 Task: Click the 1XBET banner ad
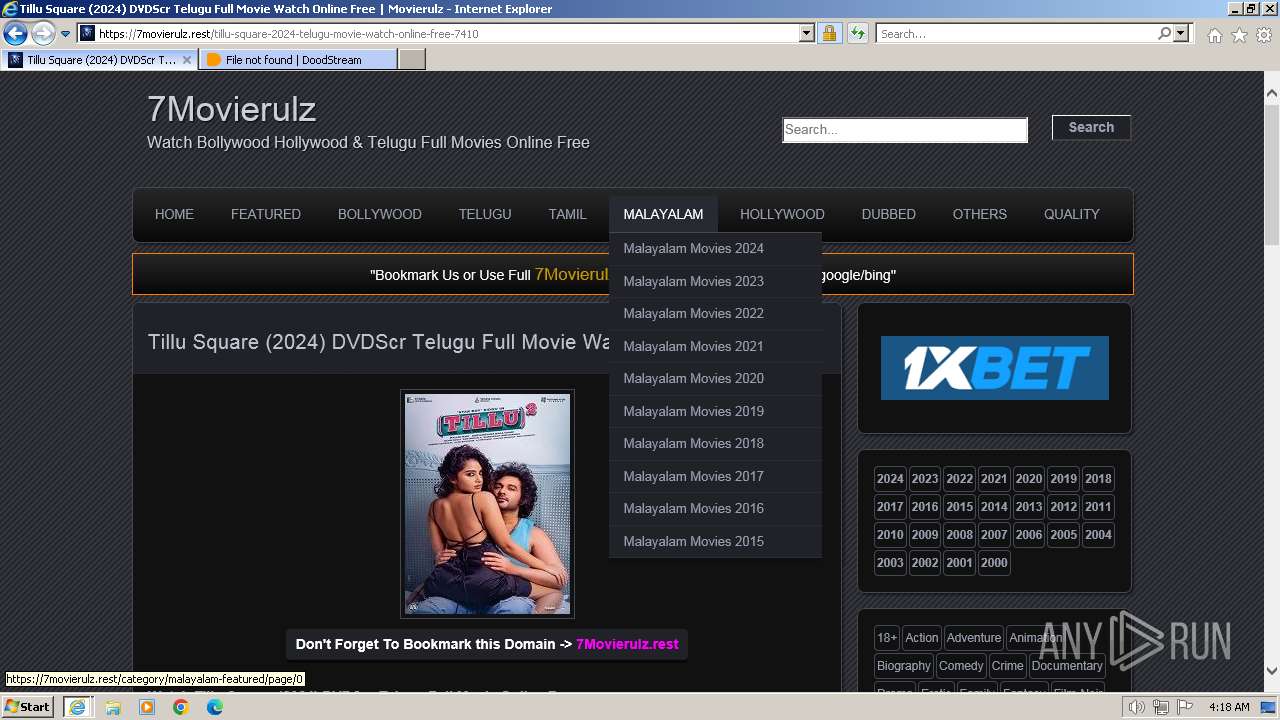pyautogui.click(x=995, y=368)
